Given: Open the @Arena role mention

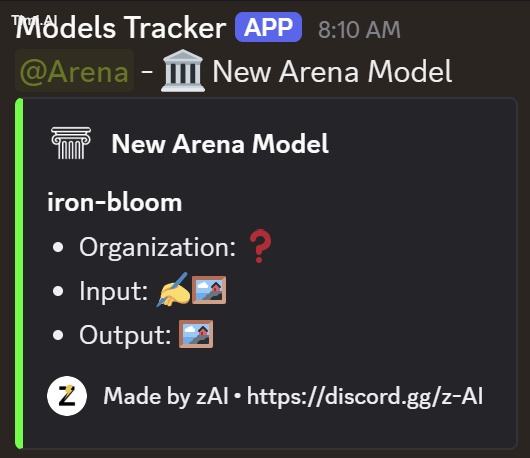Looking at the screenshot, I should [x=74, y=71].
